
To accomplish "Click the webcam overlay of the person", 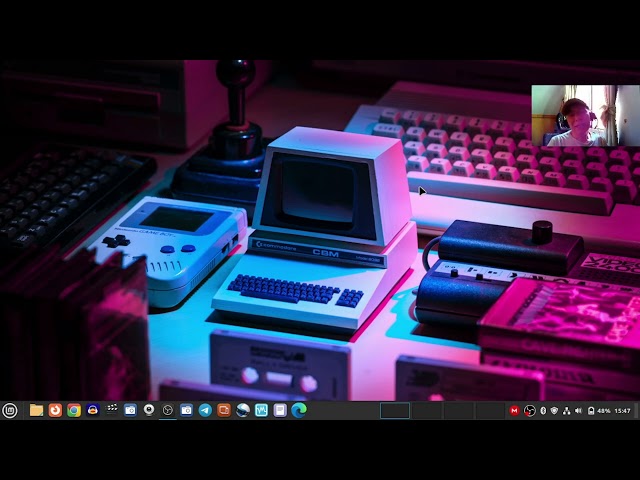I will click(x=585, y=116).
